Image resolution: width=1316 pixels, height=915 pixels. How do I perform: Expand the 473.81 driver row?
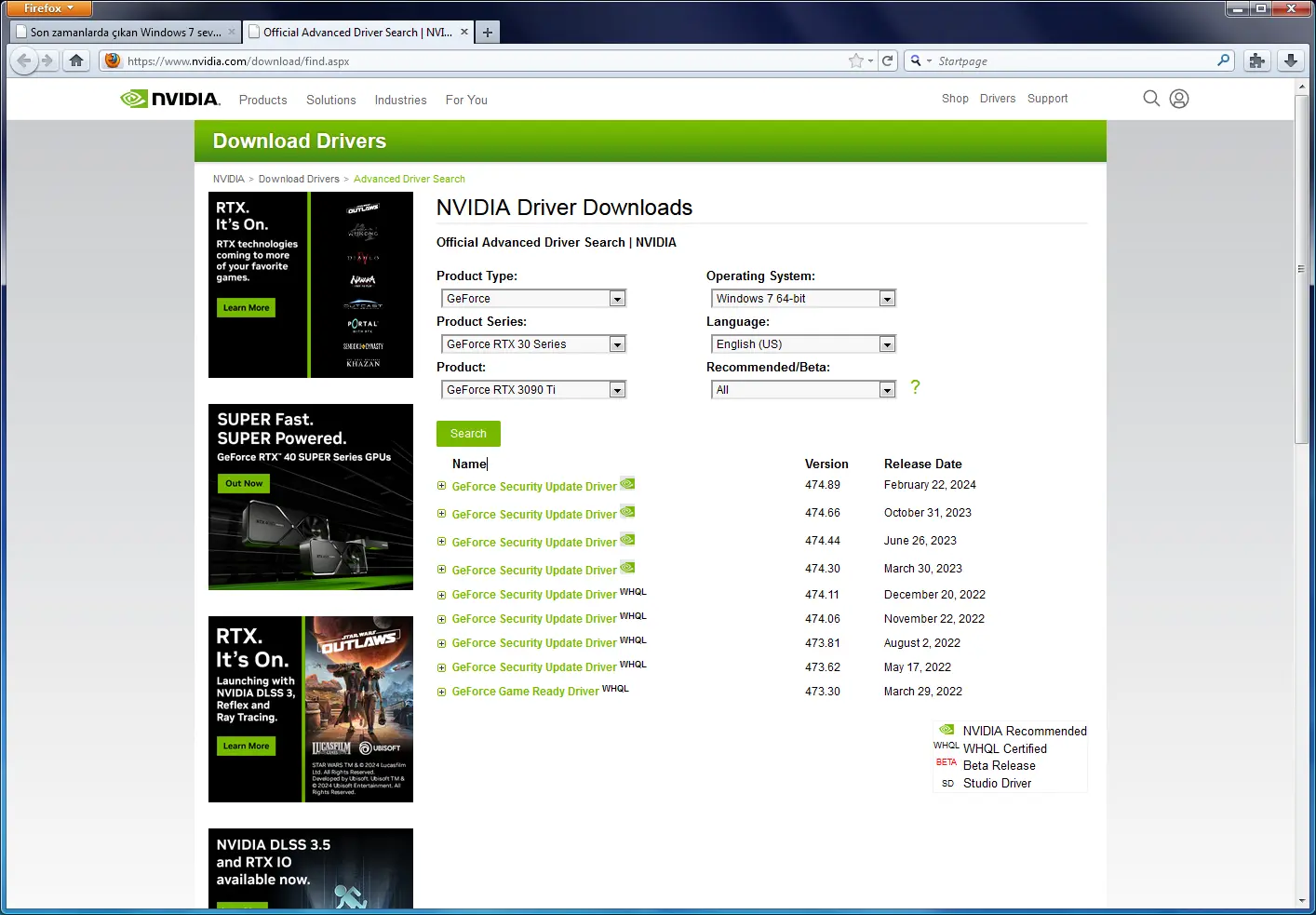coord(442,643)
